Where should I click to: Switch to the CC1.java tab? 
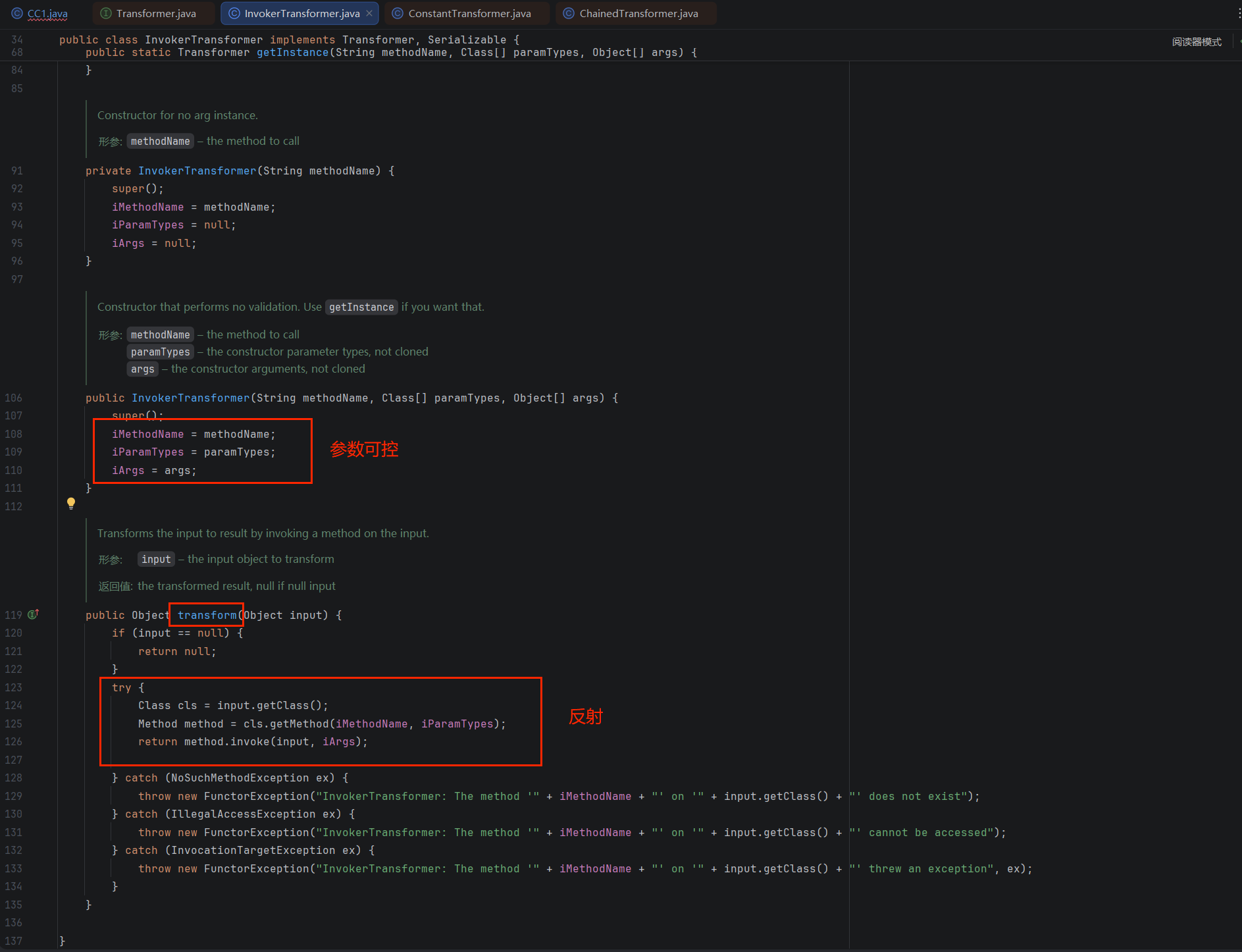coord(40,13)
